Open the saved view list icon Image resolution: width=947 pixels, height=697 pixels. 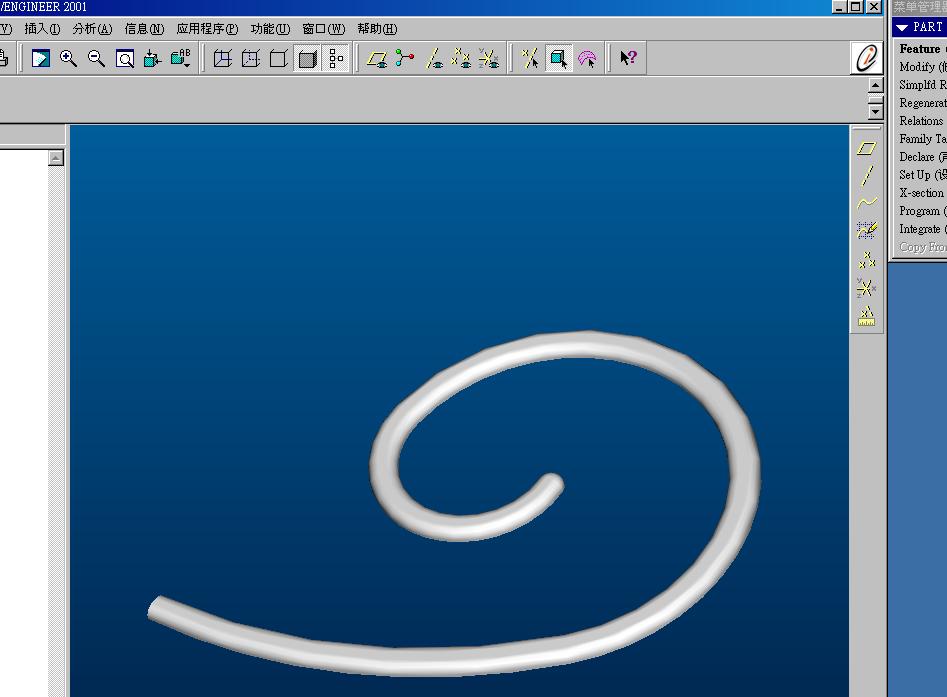181,59
